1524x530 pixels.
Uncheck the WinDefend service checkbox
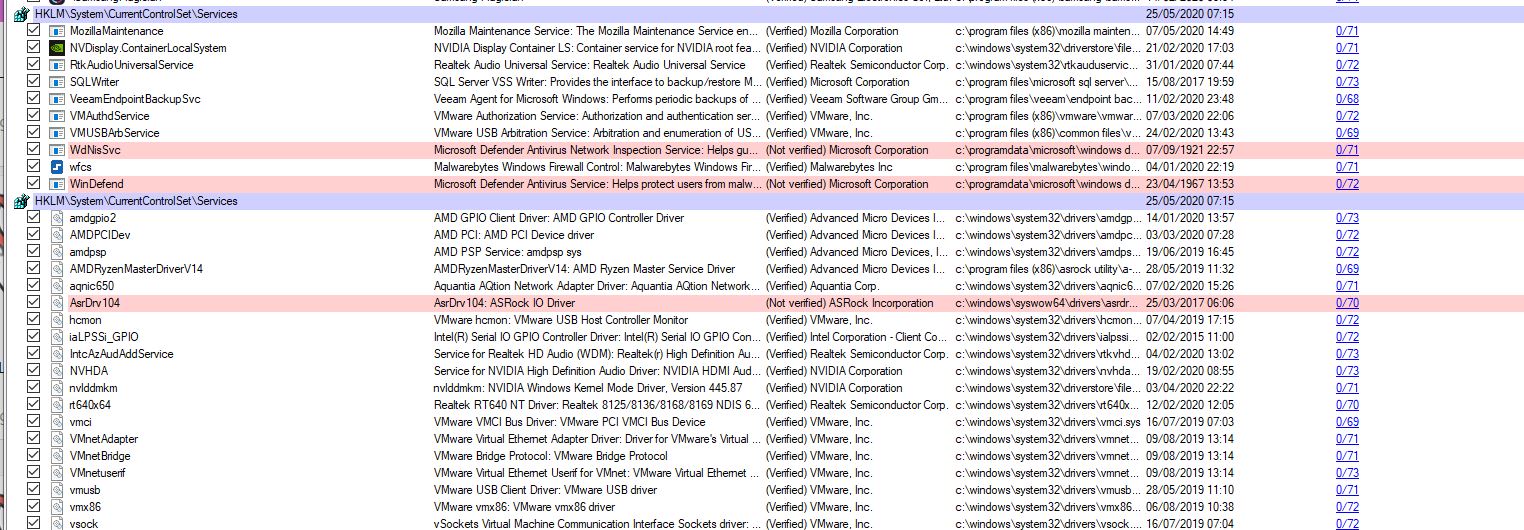[33, 184]
